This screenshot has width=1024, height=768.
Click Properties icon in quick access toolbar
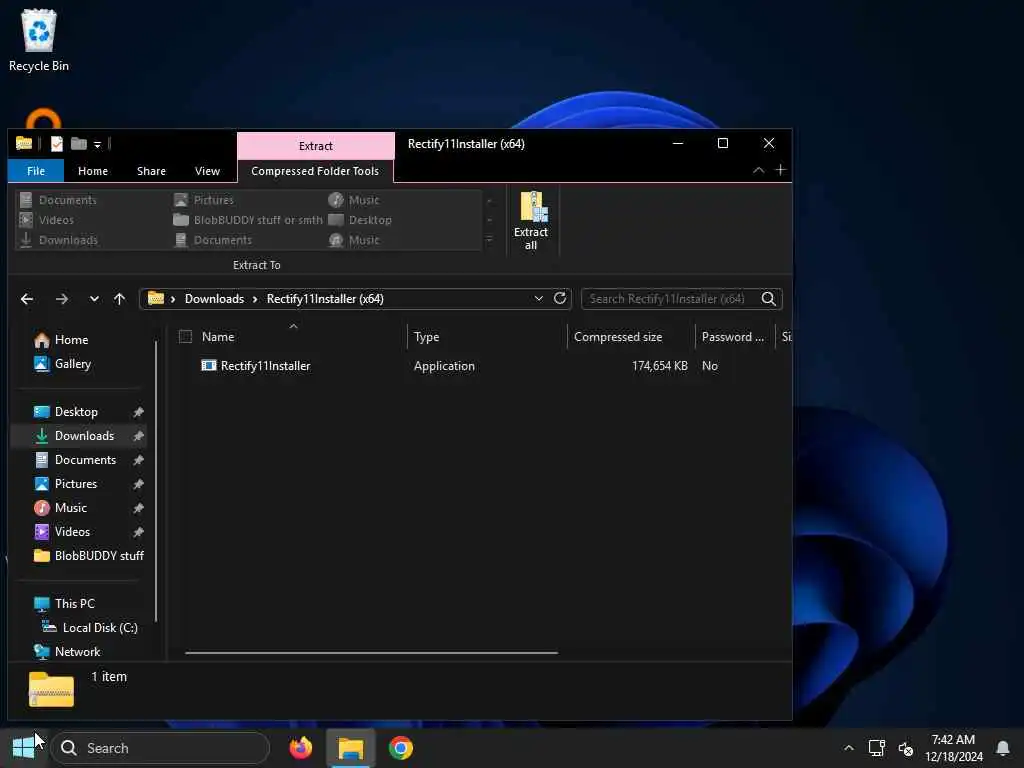(57, 144)
